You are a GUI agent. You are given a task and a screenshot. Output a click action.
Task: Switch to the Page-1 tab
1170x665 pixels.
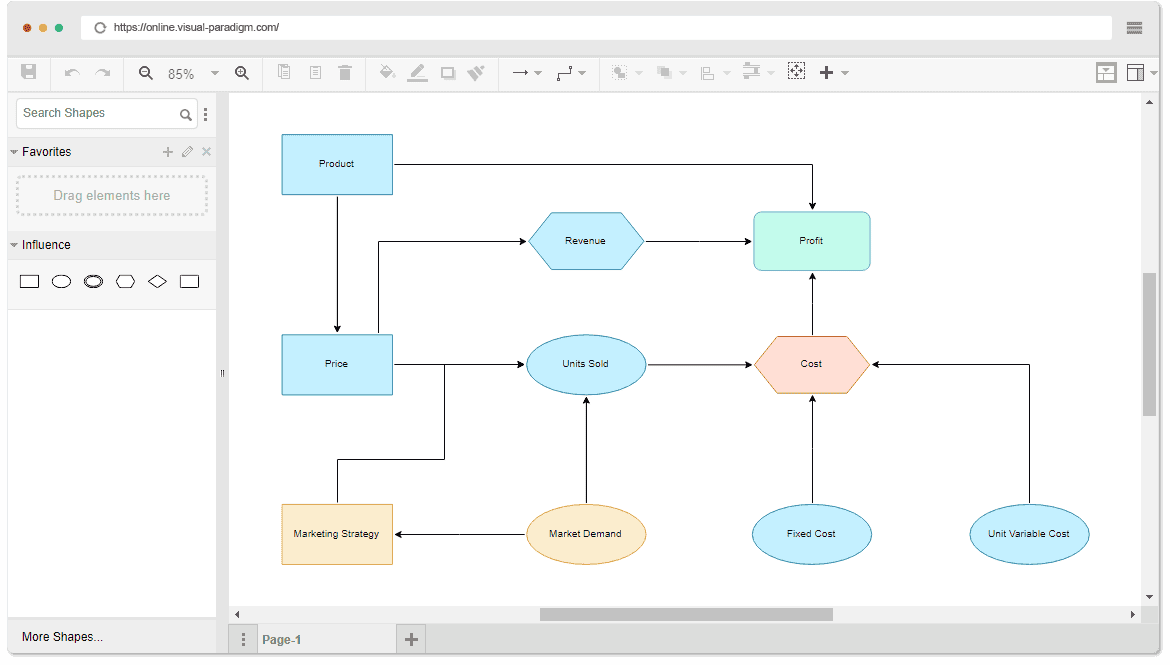283,638
